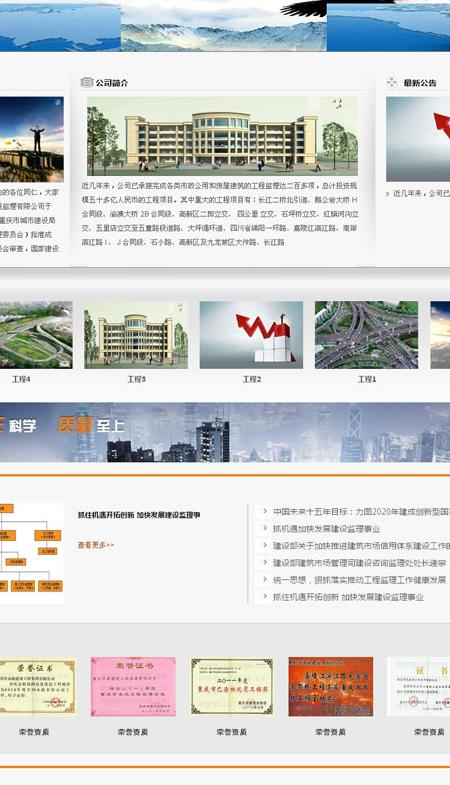Image resolution: width=450 pixels, height=785 pixels.
Task: Click the list icon beside 公司简介 heading
Action: point(87,82)
